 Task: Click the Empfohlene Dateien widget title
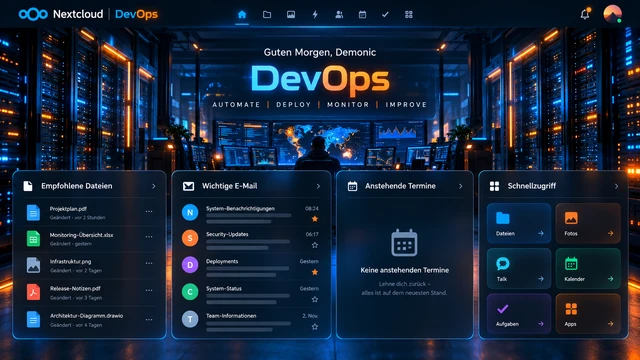[77, 186]
